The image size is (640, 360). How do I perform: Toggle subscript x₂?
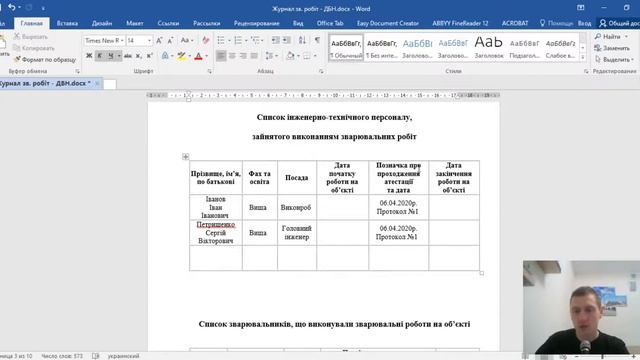[x=139, y=56]
